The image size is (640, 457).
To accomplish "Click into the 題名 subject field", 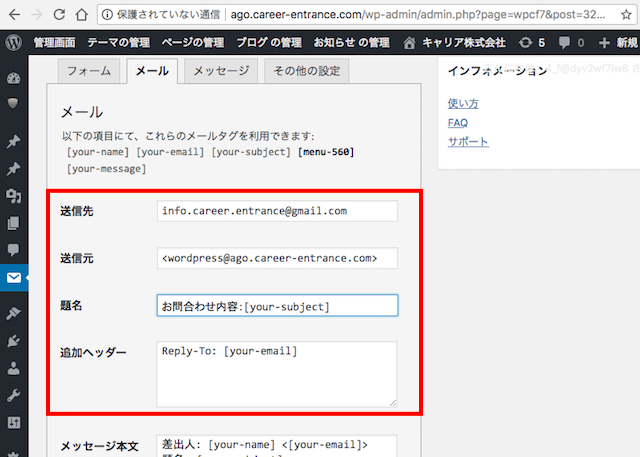I will (x=277, y=306).
